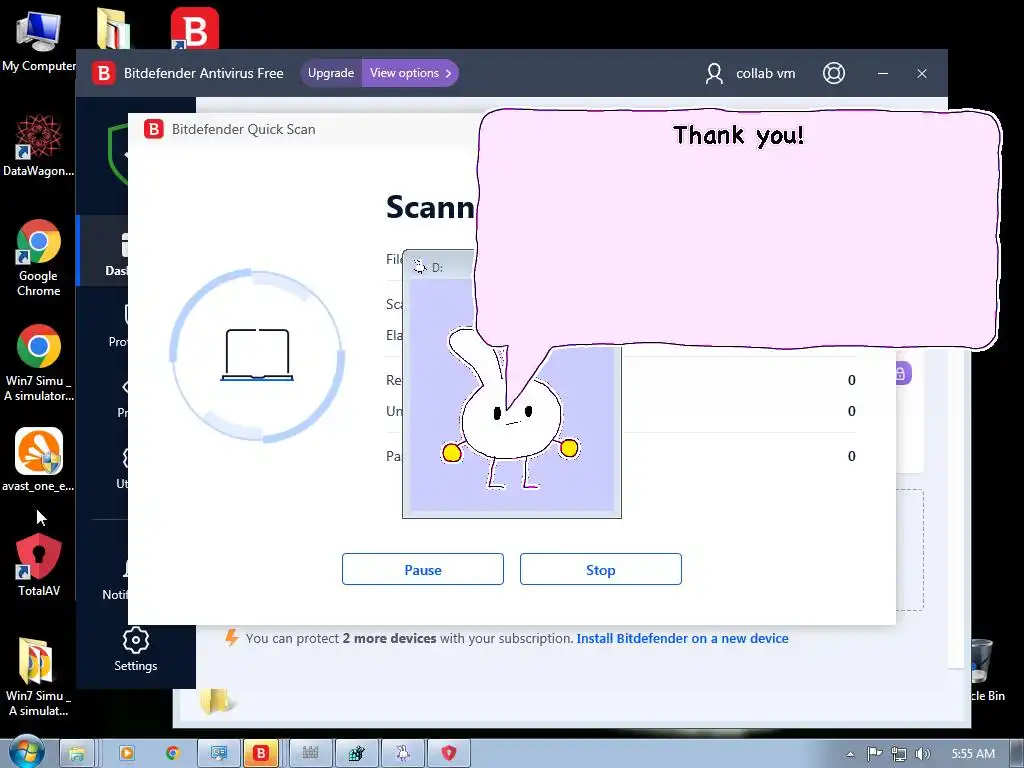The width and height of the screenshot is (1024, 768).
Task: Switch to Bitdefender taskbar button
Action: click(x=261, y=754)
